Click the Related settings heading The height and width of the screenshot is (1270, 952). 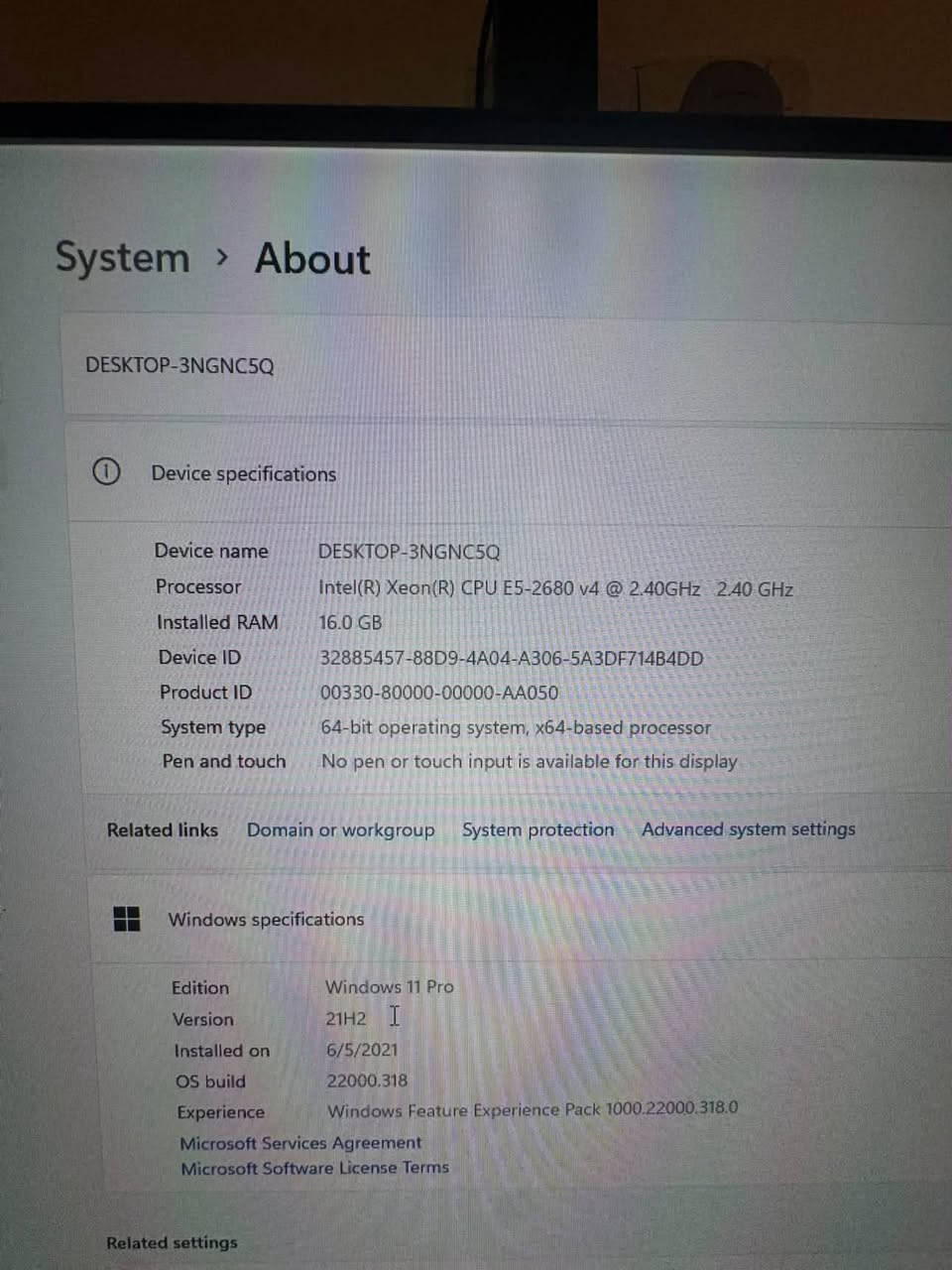point(173,1242)
